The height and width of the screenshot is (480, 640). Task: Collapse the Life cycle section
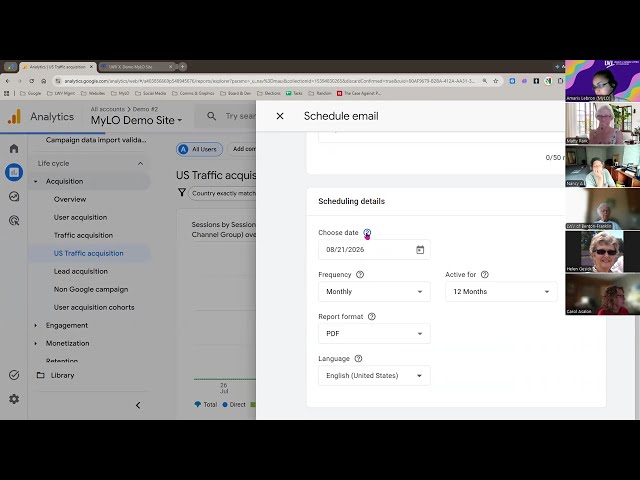pos(140,164)
